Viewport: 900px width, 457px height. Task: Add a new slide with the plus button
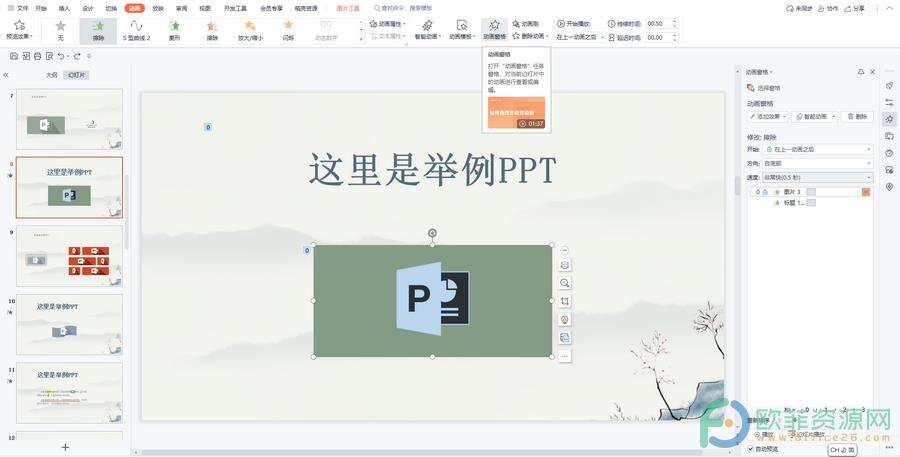click(65, 447)
